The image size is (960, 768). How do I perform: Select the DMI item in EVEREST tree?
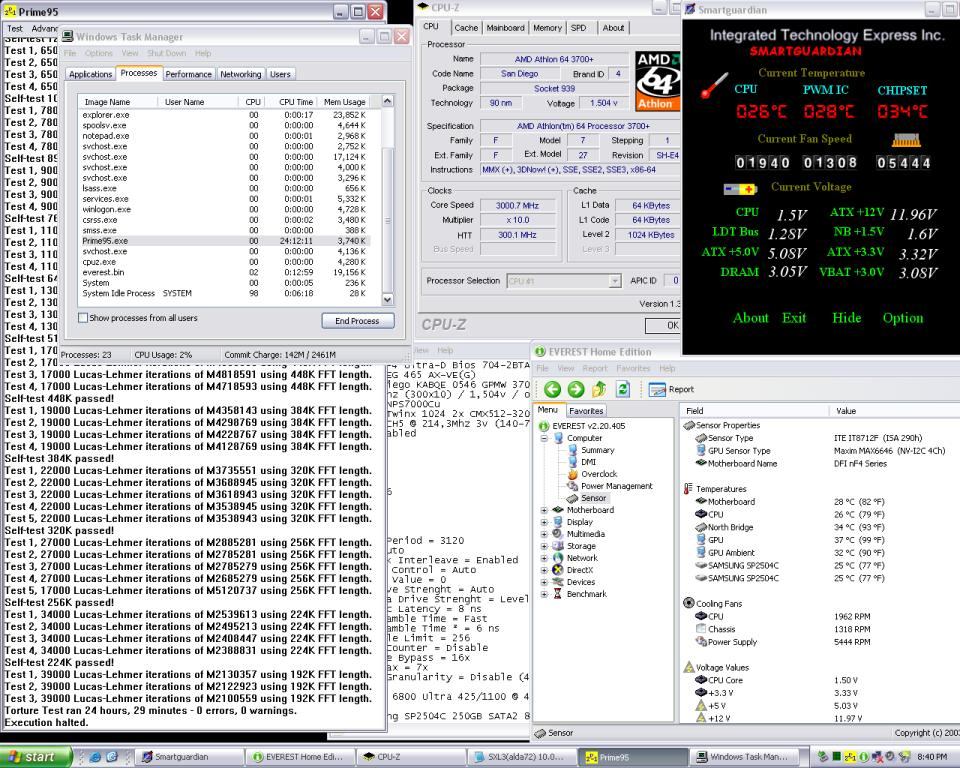(588, 462)
